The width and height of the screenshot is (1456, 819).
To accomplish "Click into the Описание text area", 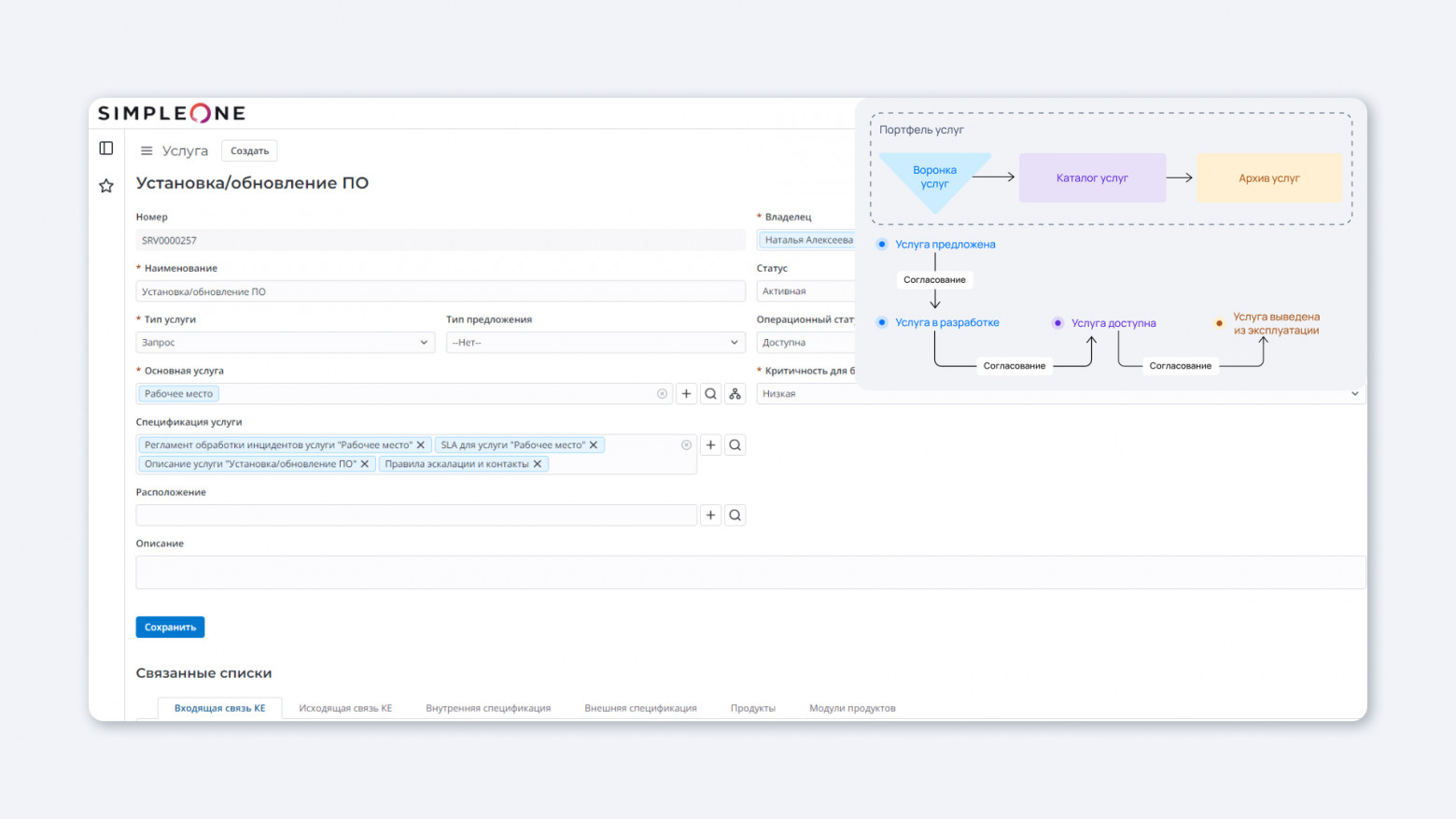I will [750, 572].
